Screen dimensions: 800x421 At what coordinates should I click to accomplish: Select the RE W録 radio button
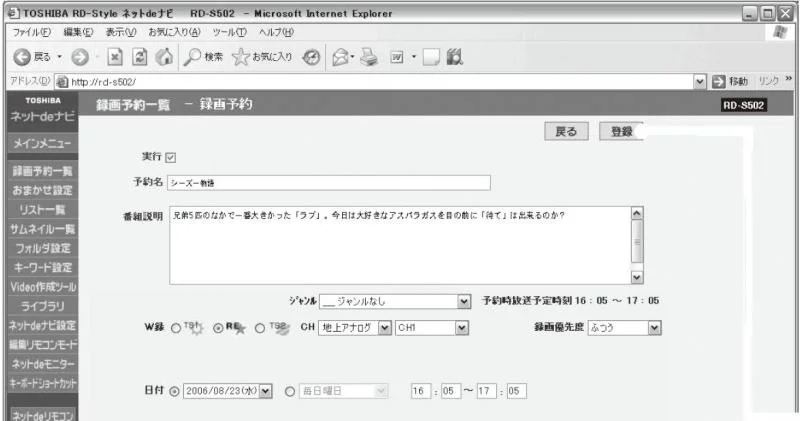[218, 329]
